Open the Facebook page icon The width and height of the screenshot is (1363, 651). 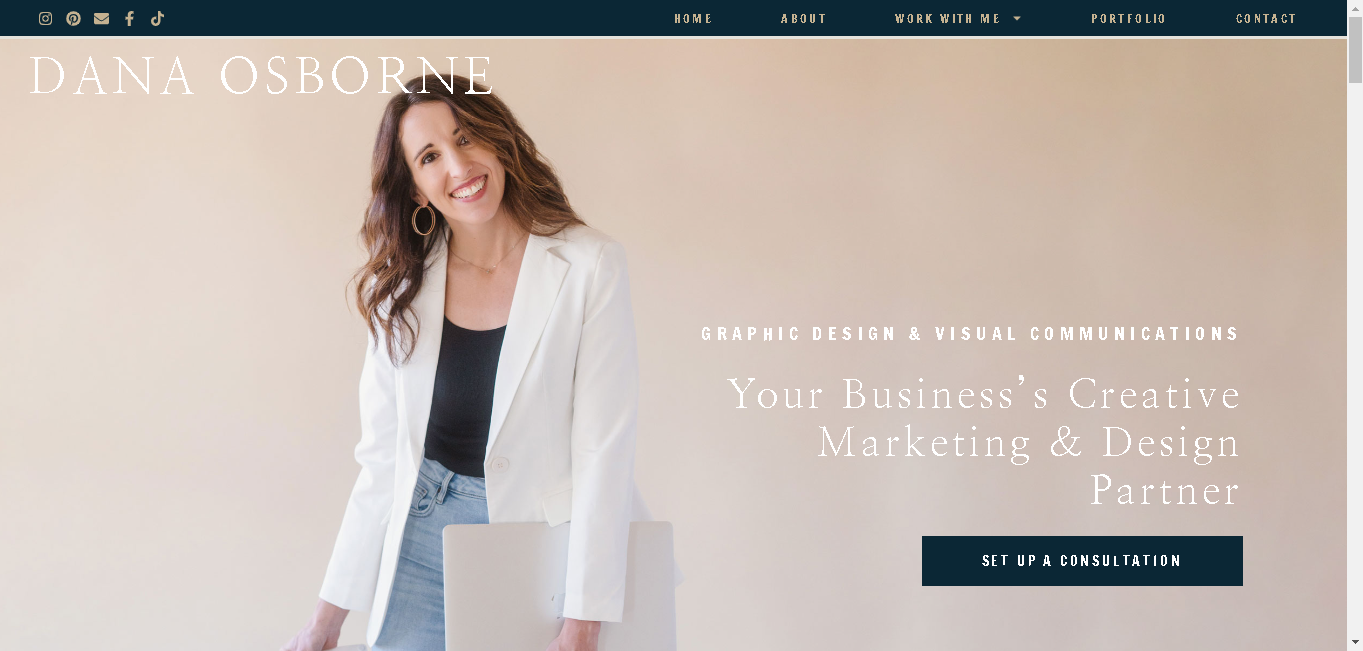coord(129,18)
